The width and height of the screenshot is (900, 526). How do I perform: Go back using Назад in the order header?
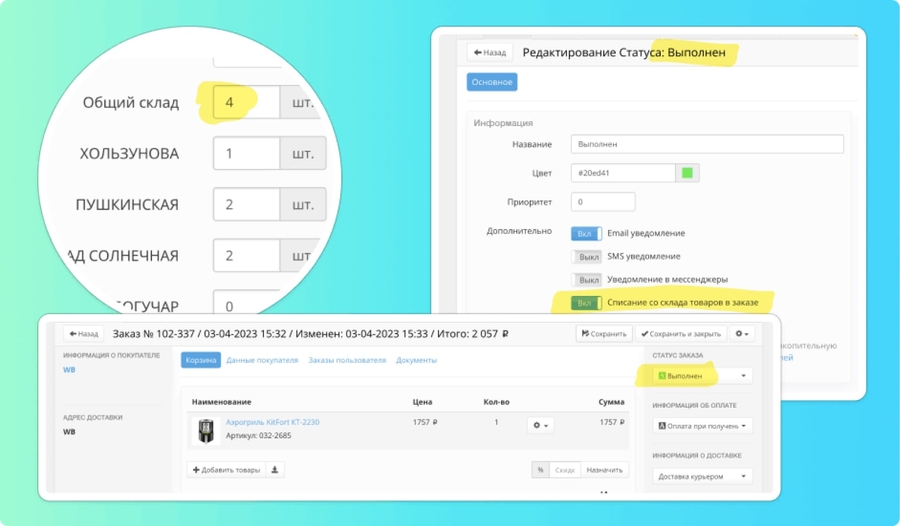click(x=85, y=334)
